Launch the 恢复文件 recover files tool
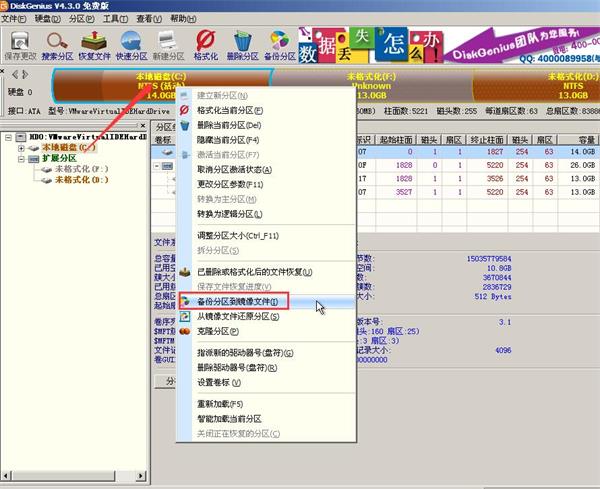This screenshot has width=600, height=489. tap(94, 46)
